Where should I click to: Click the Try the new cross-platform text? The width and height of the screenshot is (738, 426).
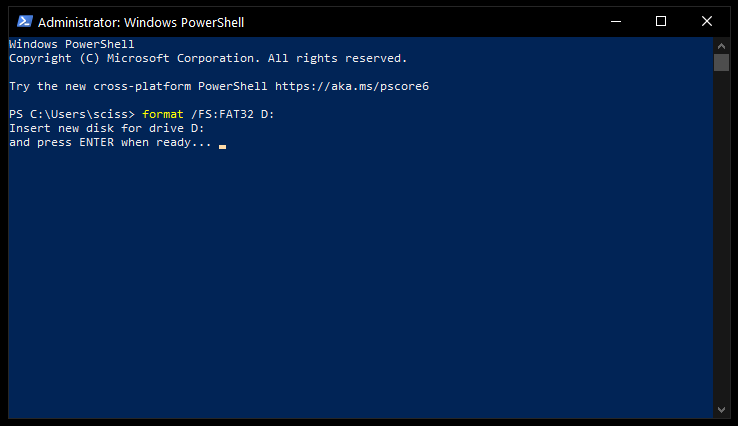(x=100, y=86)
